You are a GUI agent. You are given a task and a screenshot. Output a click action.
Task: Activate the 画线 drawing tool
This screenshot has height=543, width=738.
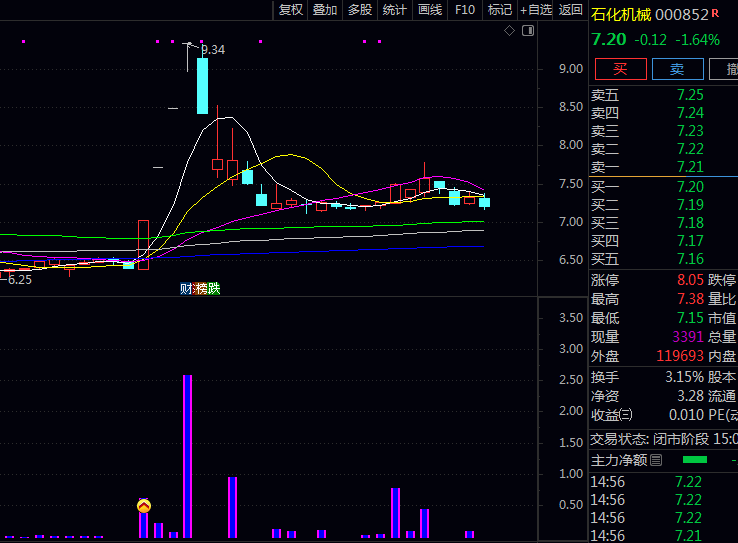click(x=430, y=10)
